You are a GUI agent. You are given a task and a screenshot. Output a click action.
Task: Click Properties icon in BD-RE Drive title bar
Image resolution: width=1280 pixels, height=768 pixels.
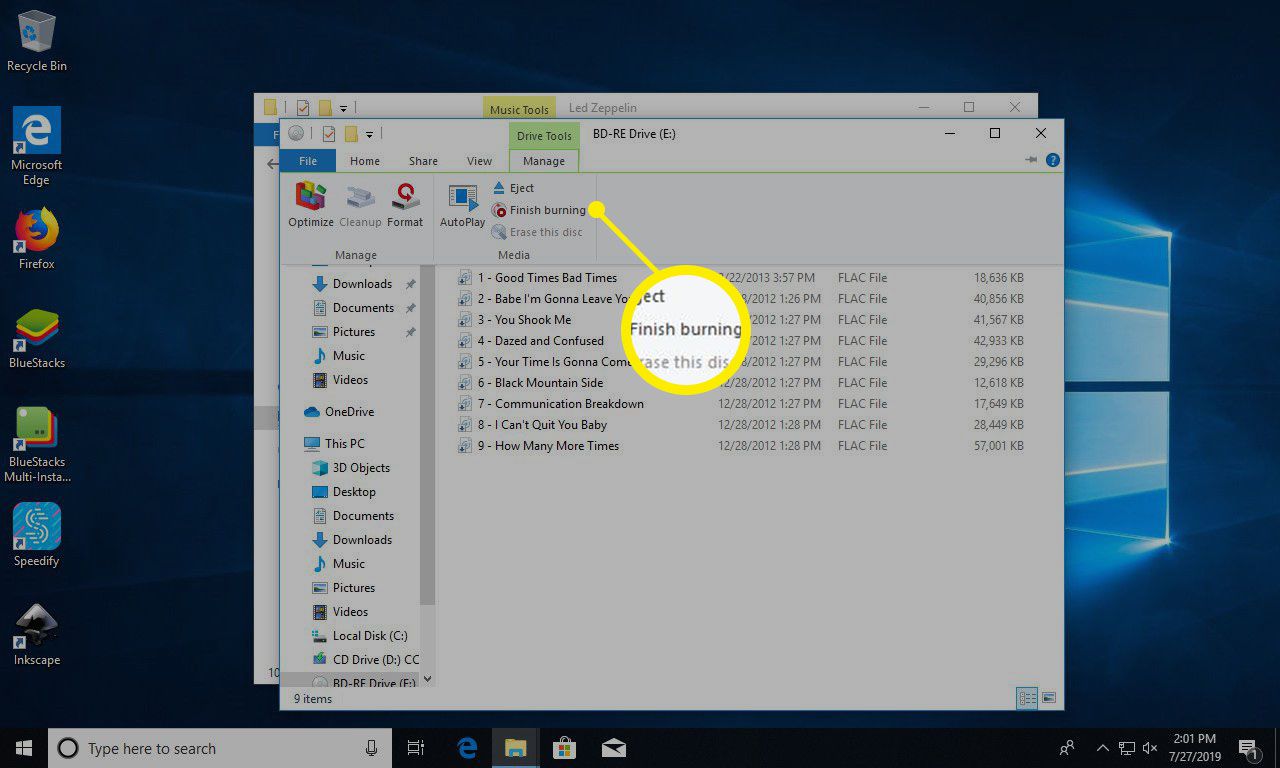click(328, 134)
